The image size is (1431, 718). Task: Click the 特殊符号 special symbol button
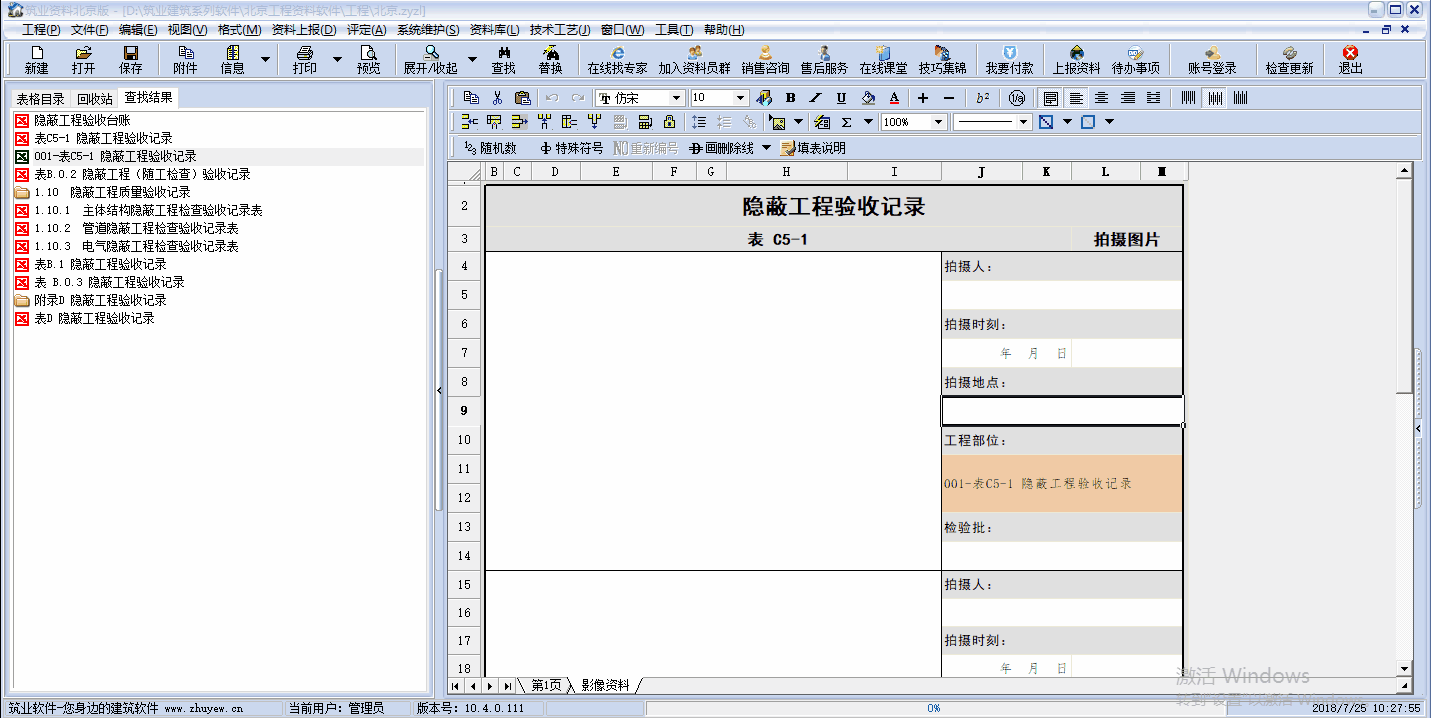pos(571,148)
